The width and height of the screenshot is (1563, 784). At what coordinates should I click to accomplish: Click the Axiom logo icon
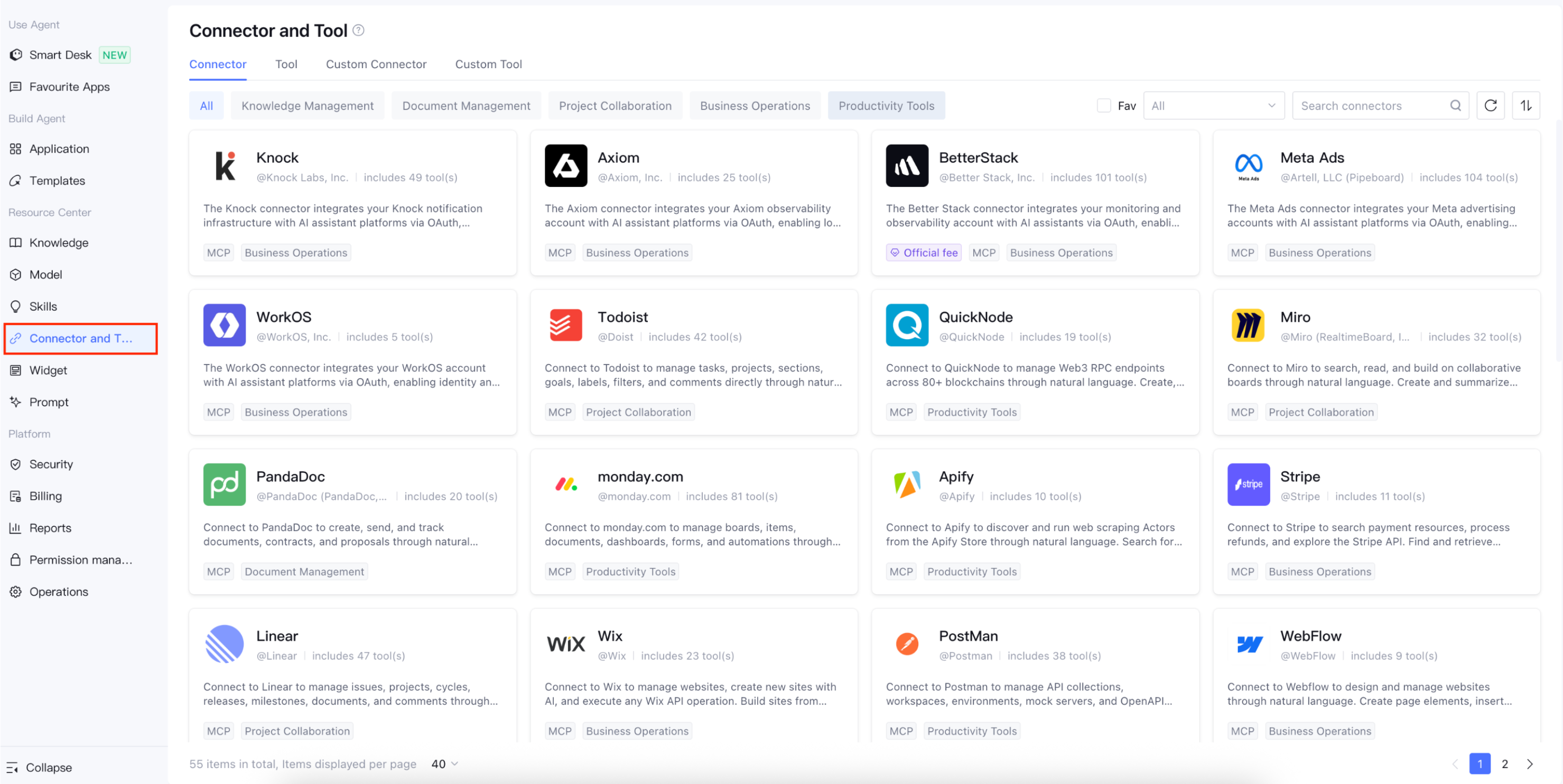(x=565, y=166)
